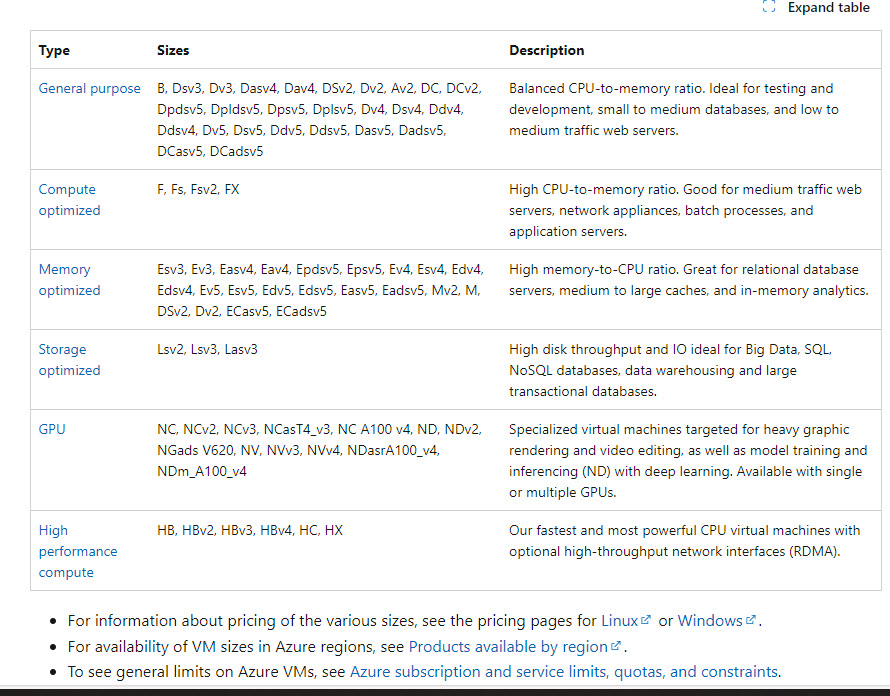Click the Sizes column header

tap(173, 51)
